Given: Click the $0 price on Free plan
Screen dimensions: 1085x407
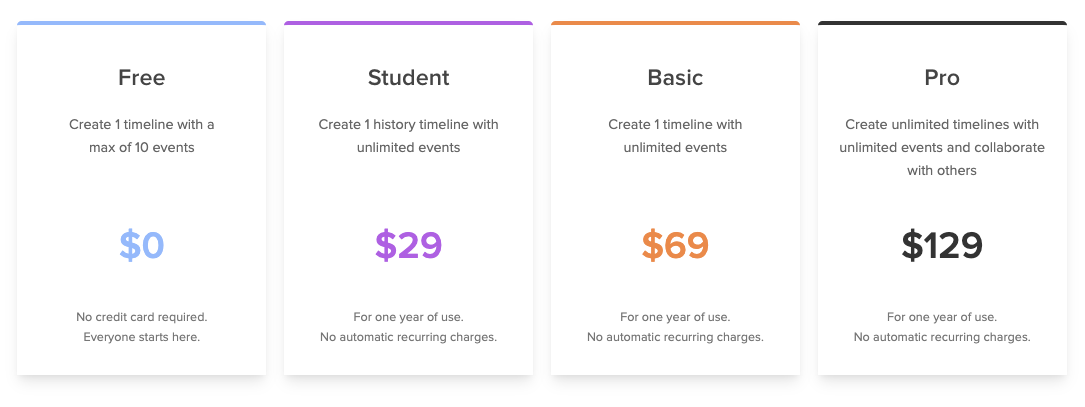Looking at the screenshot, I should [141, 245].
